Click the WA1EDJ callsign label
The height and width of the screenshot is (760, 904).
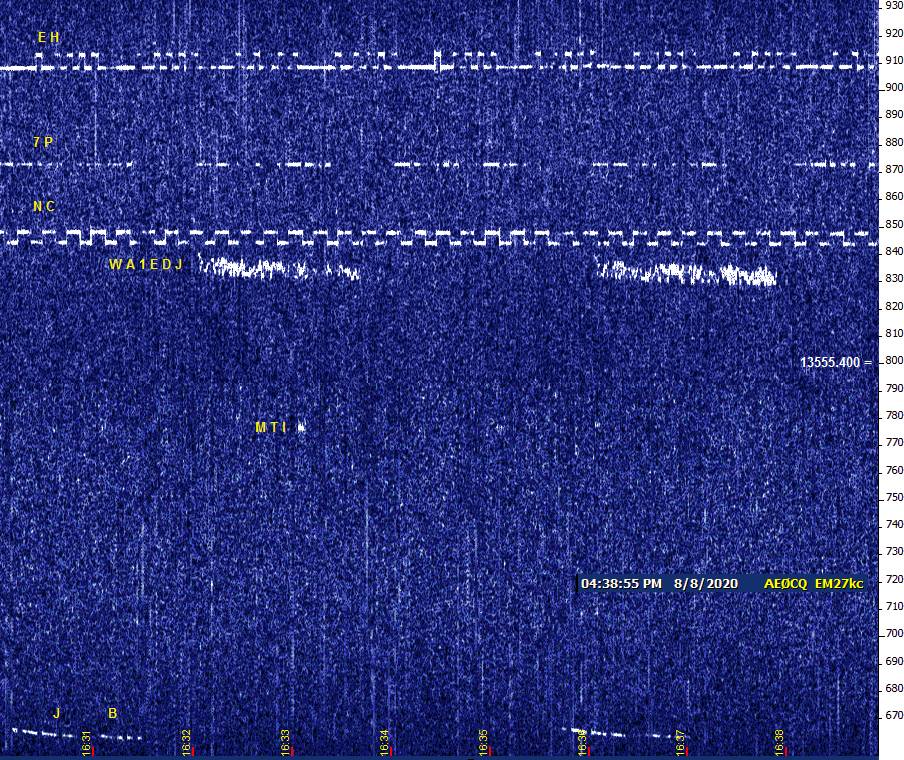[146, 265]
